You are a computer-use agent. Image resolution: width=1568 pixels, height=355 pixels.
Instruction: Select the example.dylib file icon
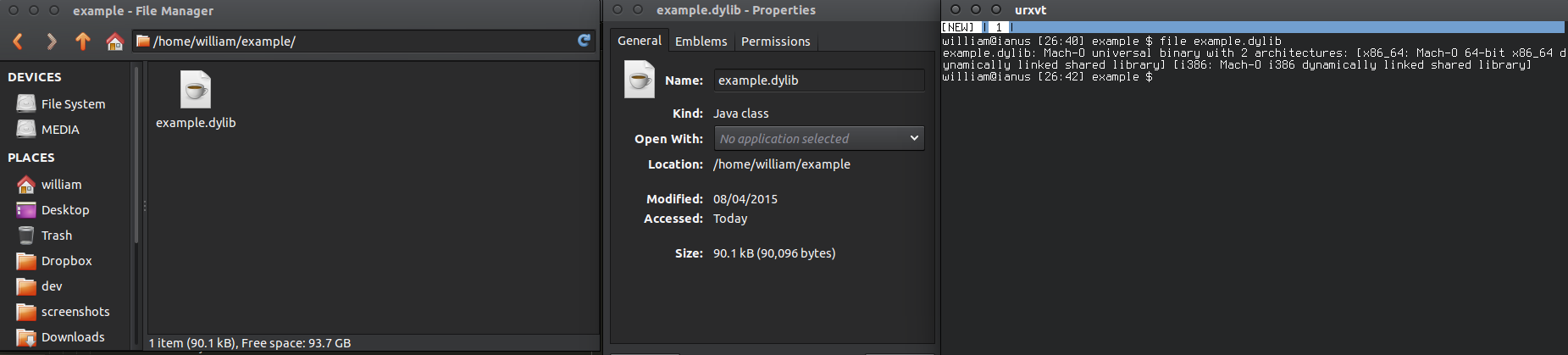[196, 90]
